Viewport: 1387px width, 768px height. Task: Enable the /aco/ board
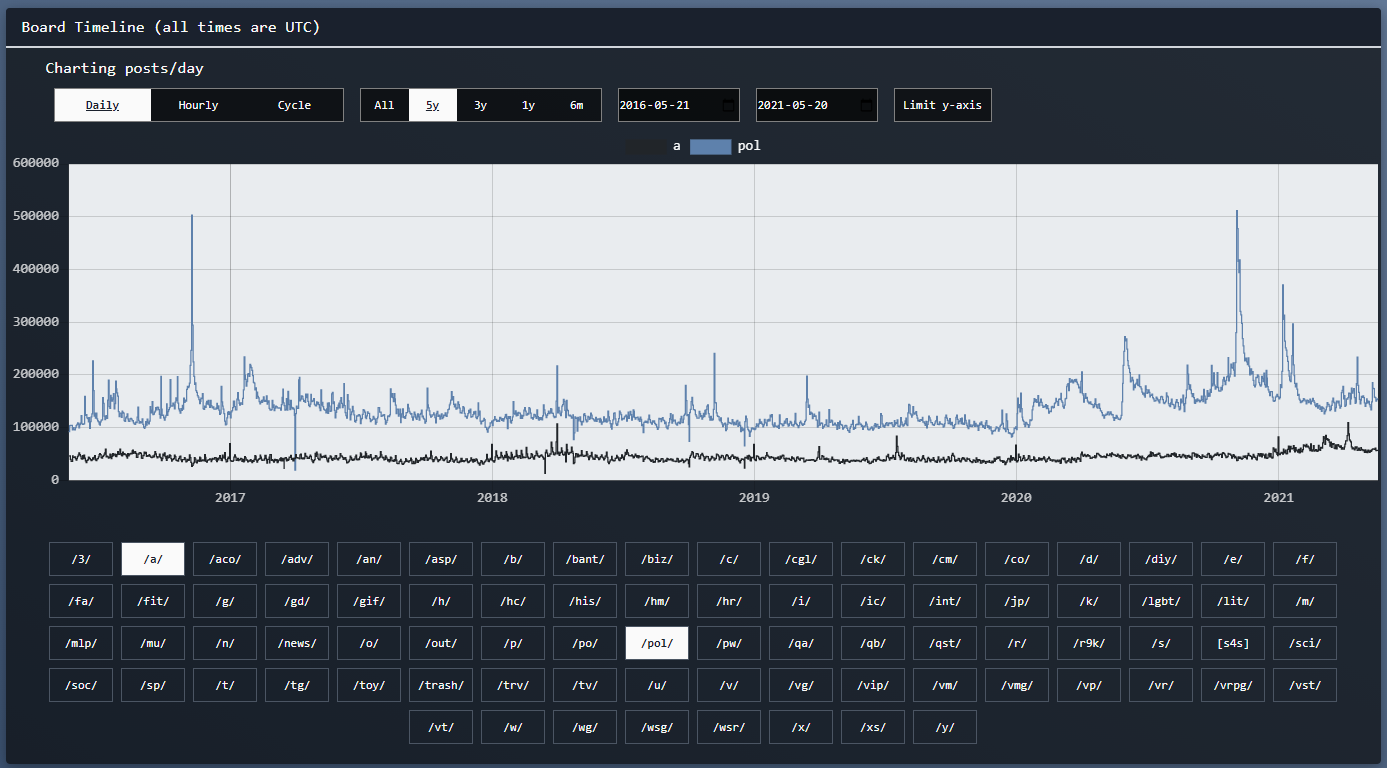pyautogui.click(x=225, y=559)
